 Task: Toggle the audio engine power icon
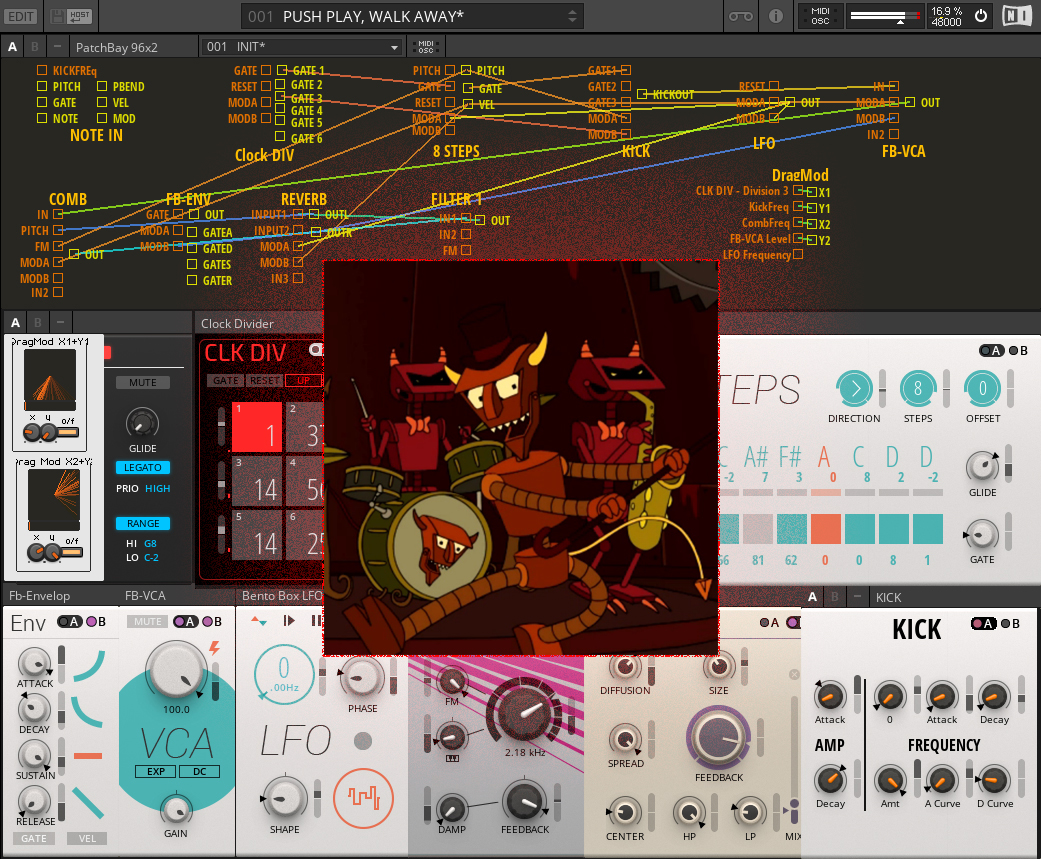click(x=981, y=16)
